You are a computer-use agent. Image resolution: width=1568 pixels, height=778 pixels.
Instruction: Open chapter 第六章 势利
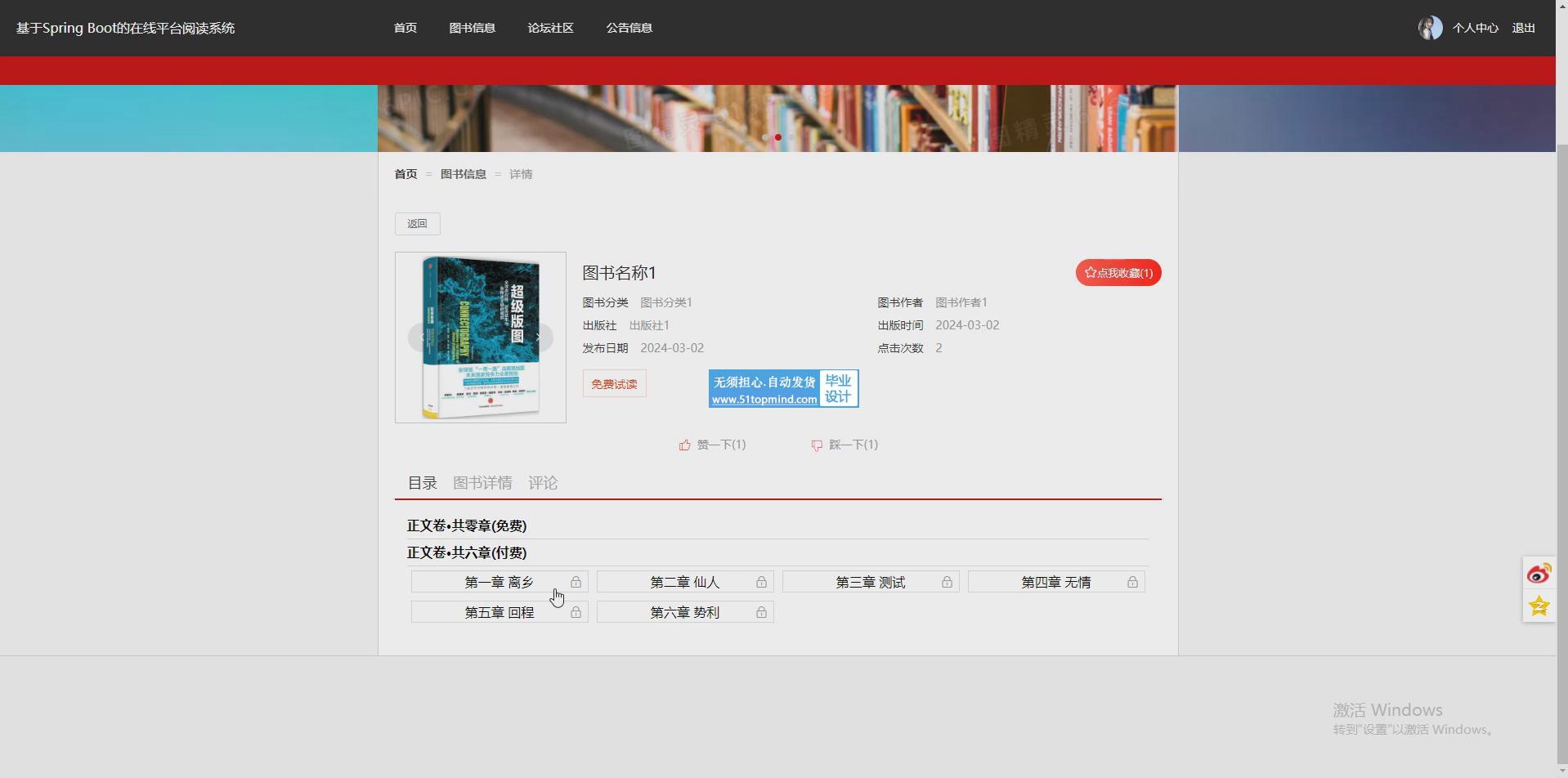pyautogui.click(x=685, y=612)
